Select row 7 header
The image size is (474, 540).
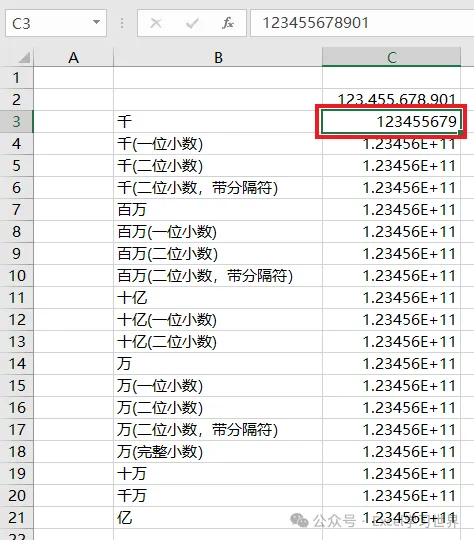(x=17, y=210)
